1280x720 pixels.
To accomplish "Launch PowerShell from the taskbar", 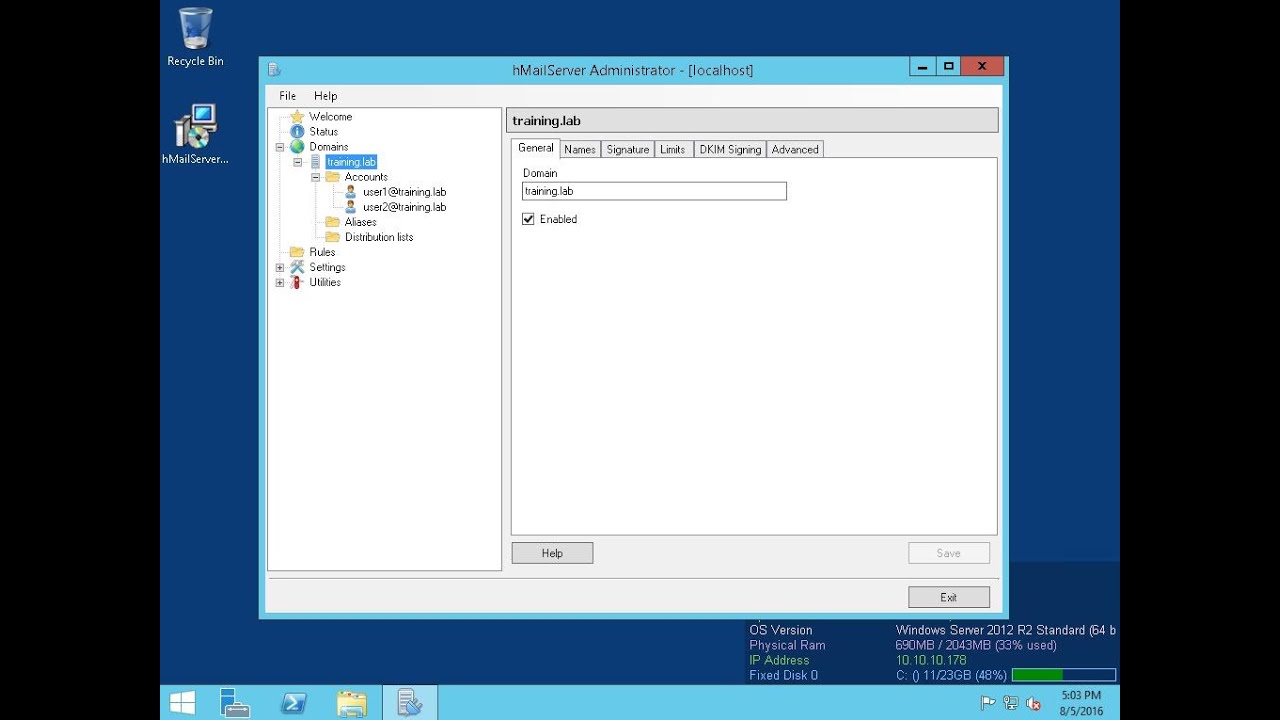I will point(293,703).
